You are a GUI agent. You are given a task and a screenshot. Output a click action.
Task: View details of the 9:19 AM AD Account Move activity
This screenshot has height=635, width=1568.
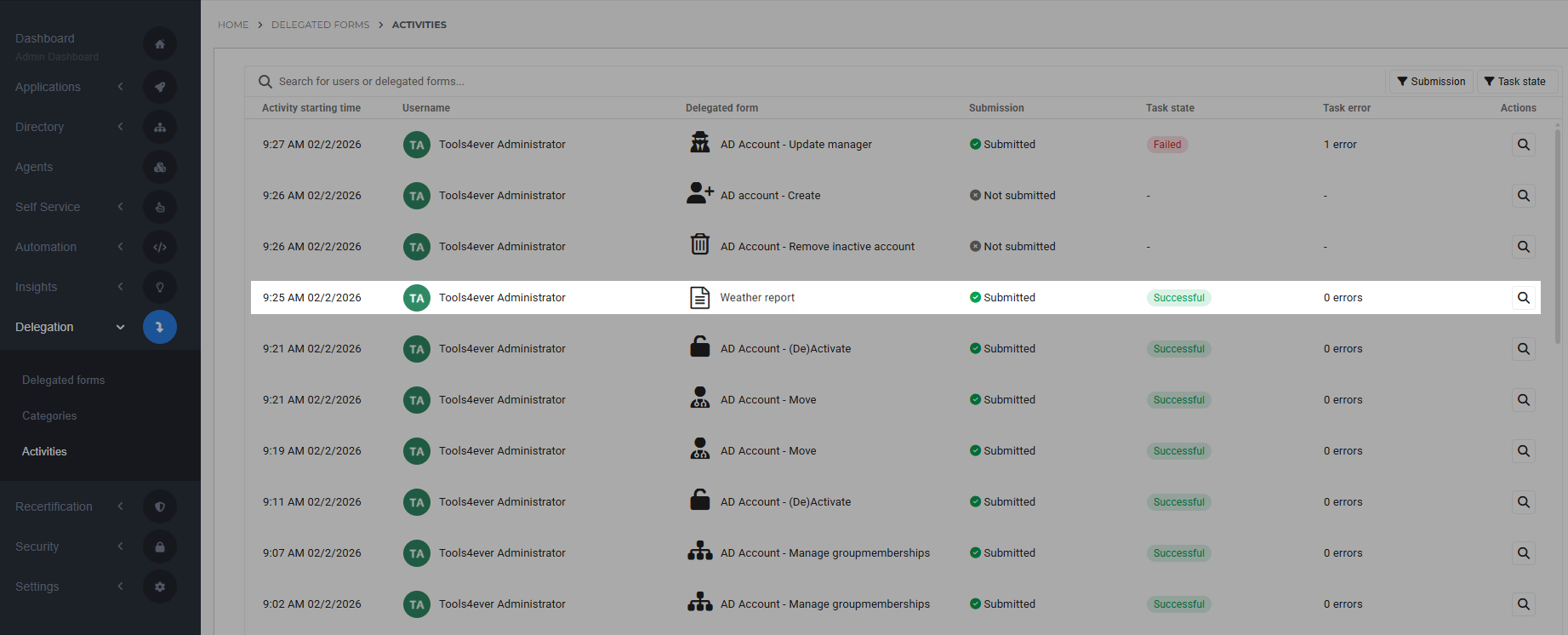tap(1524, 451)
